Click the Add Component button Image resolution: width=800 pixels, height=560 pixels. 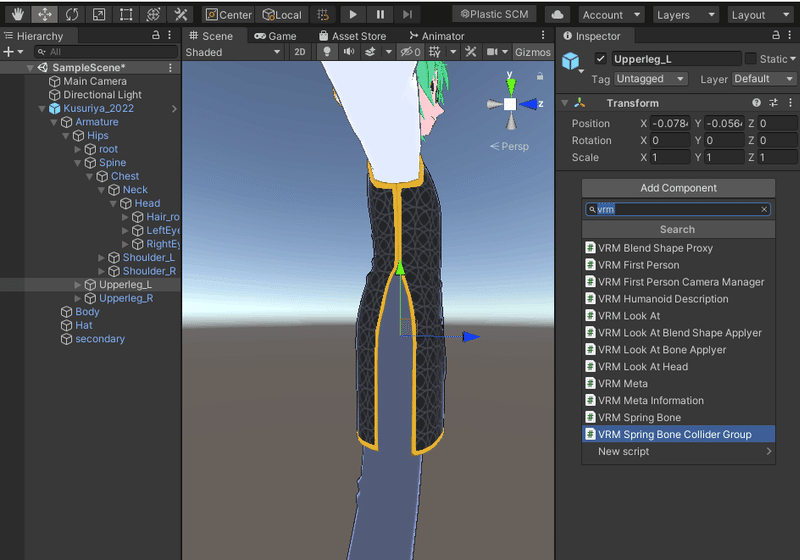678,188
